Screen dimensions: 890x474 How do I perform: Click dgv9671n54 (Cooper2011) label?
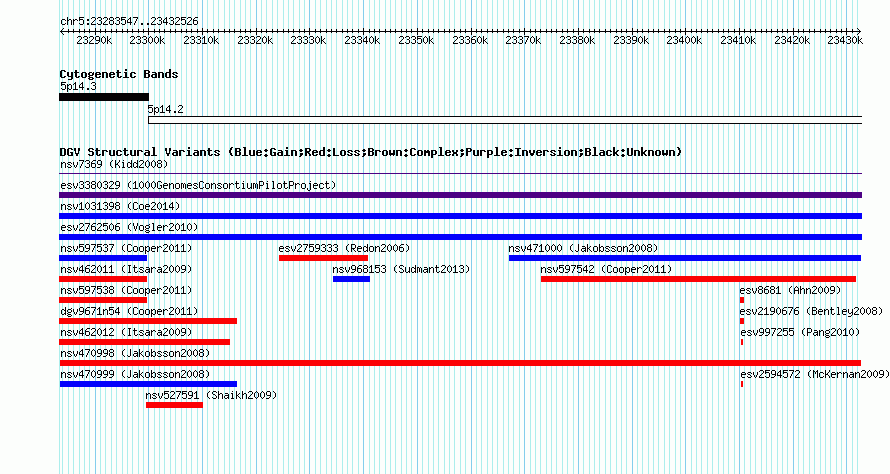pyautogui.click(x=129, y=312)
